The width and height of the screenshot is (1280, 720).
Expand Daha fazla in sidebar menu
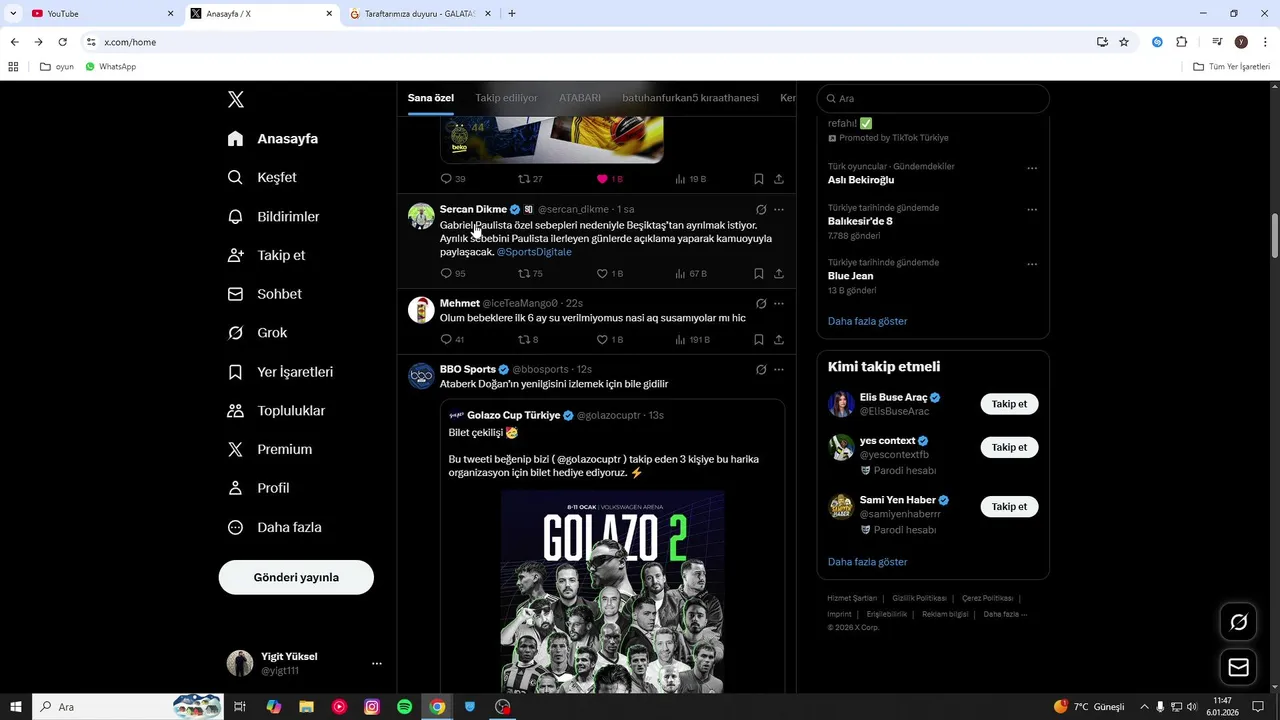[x=275, y=527]
